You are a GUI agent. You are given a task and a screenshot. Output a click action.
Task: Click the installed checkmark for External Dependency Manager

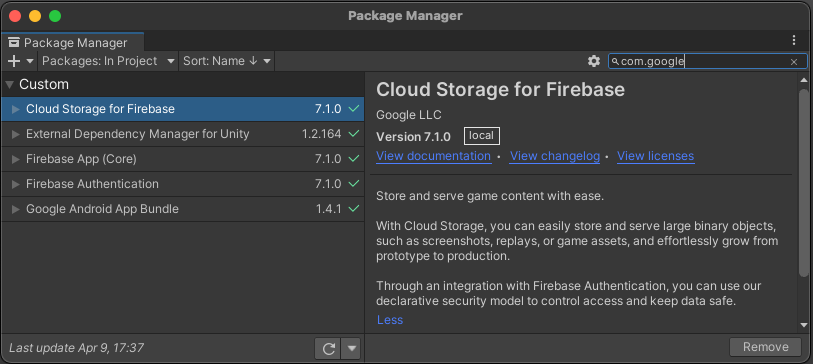tap(354, 134)
